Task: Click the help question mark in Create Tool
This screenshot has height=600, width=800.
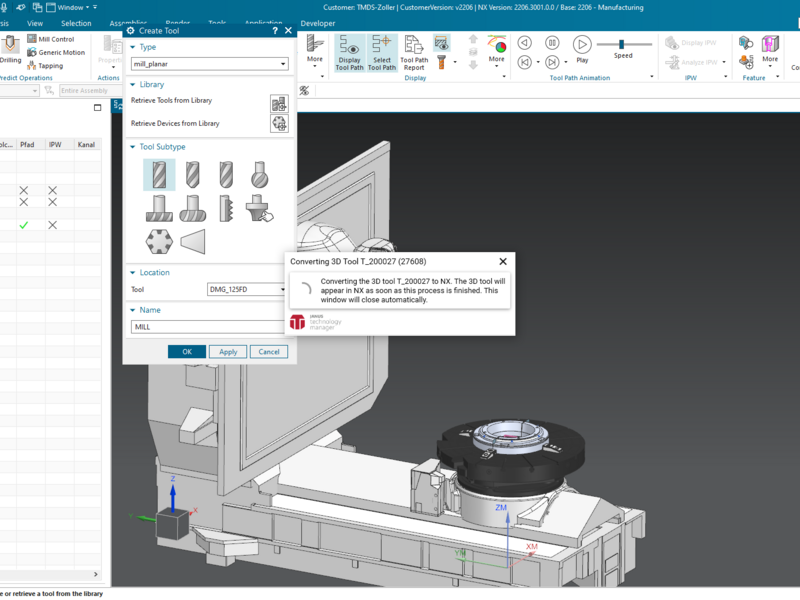Action: tap(275, 31)
